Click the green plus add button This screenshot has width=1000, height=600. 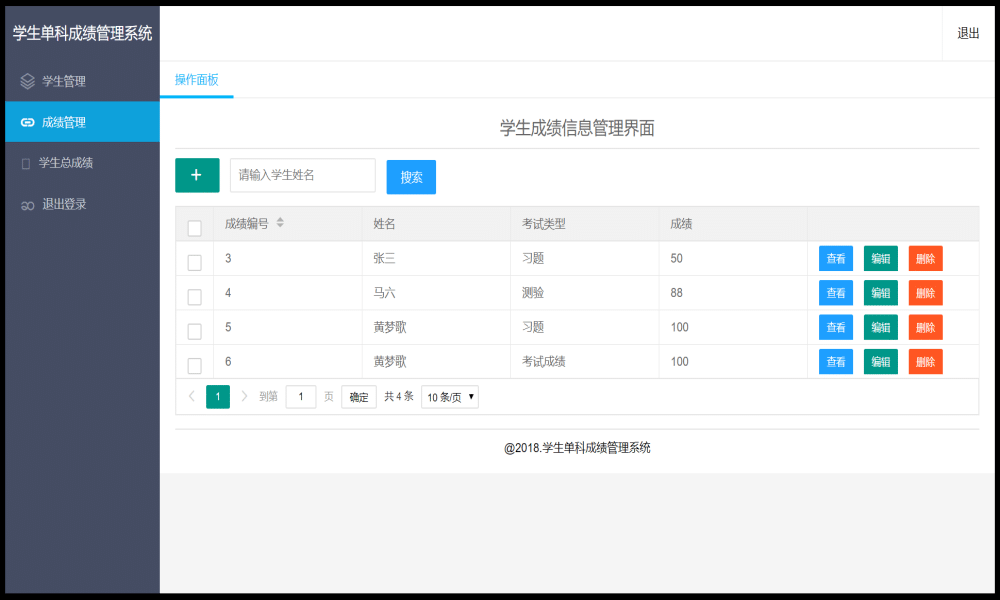click(197, 175)
